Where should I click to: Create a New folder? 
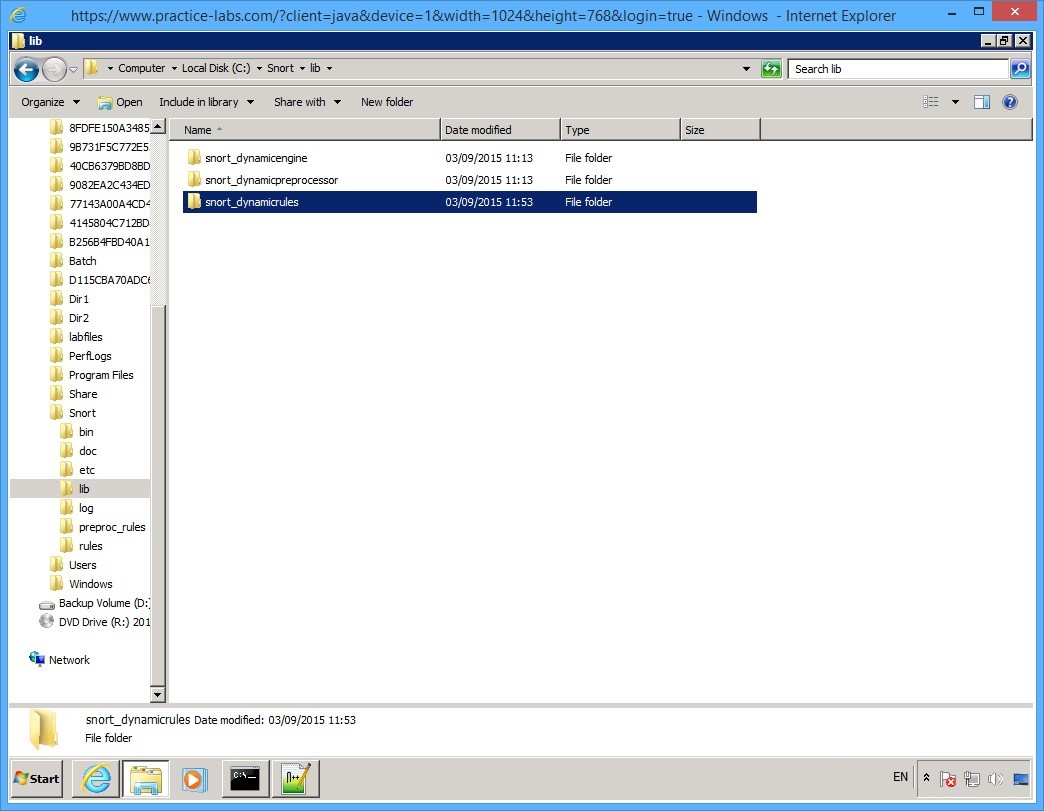point(388,101)
